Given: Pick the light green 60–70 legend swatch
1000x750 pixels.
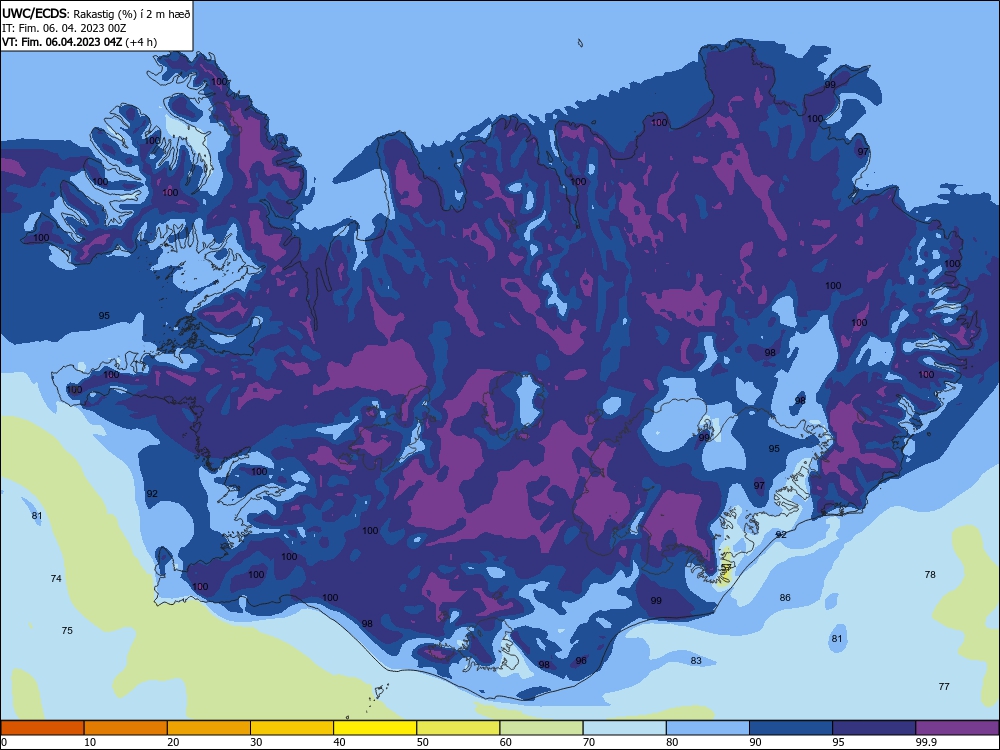Looking at the screenshot, I should click(541, 728).
